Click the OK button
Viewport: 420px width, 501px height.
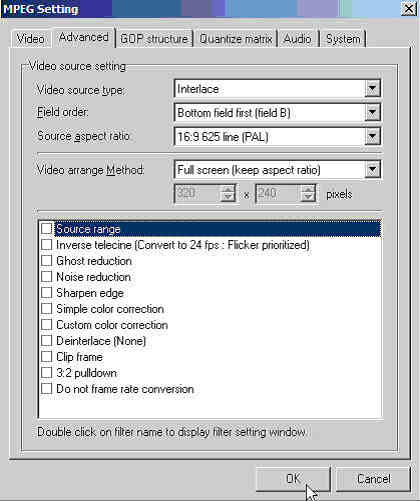(293, 479)
